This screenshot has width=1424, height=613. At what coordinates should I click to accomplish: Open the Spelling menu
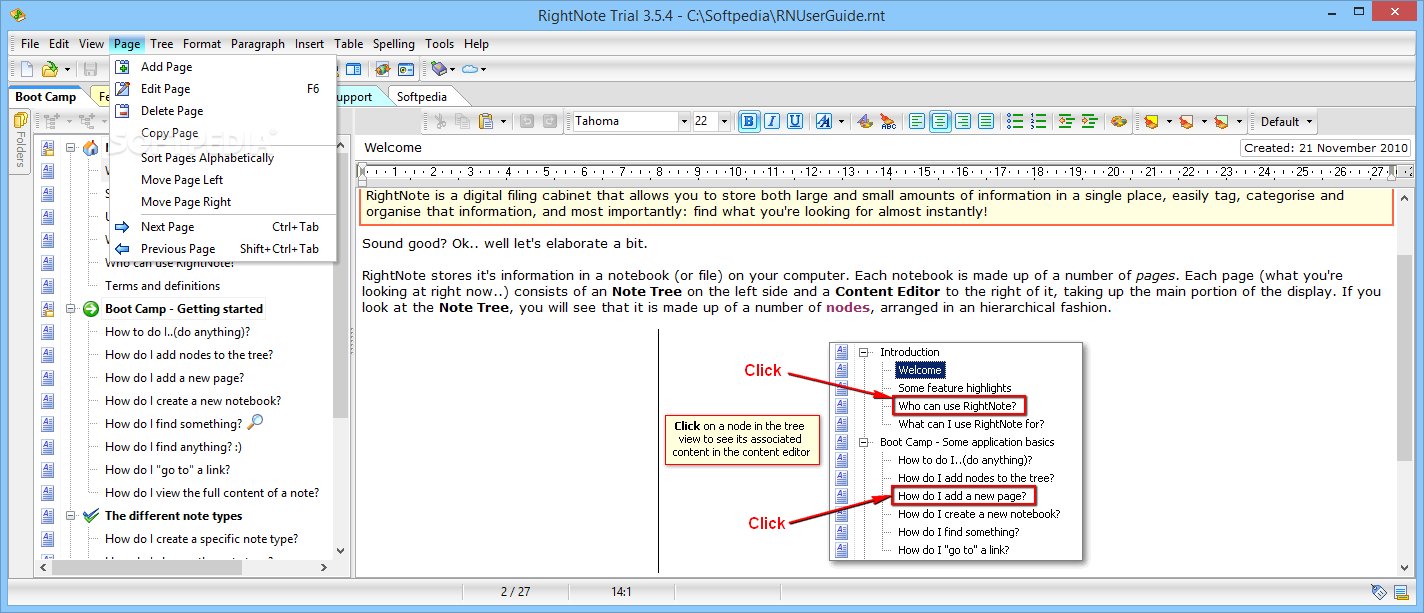click(x=394, y=44)
